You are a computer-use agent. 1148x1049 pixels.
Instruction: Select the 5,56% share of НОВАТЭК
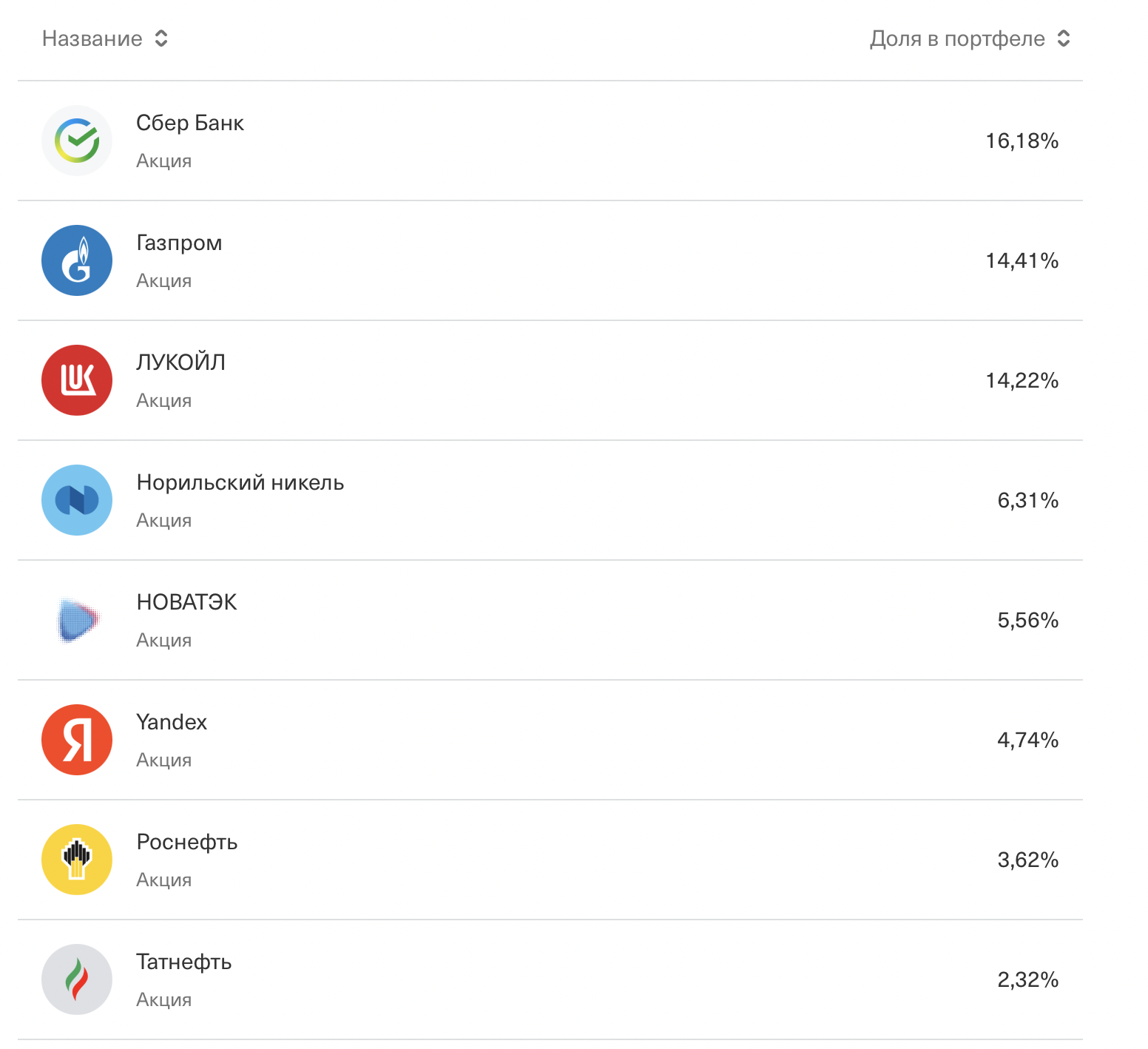tap(1028, 620)
